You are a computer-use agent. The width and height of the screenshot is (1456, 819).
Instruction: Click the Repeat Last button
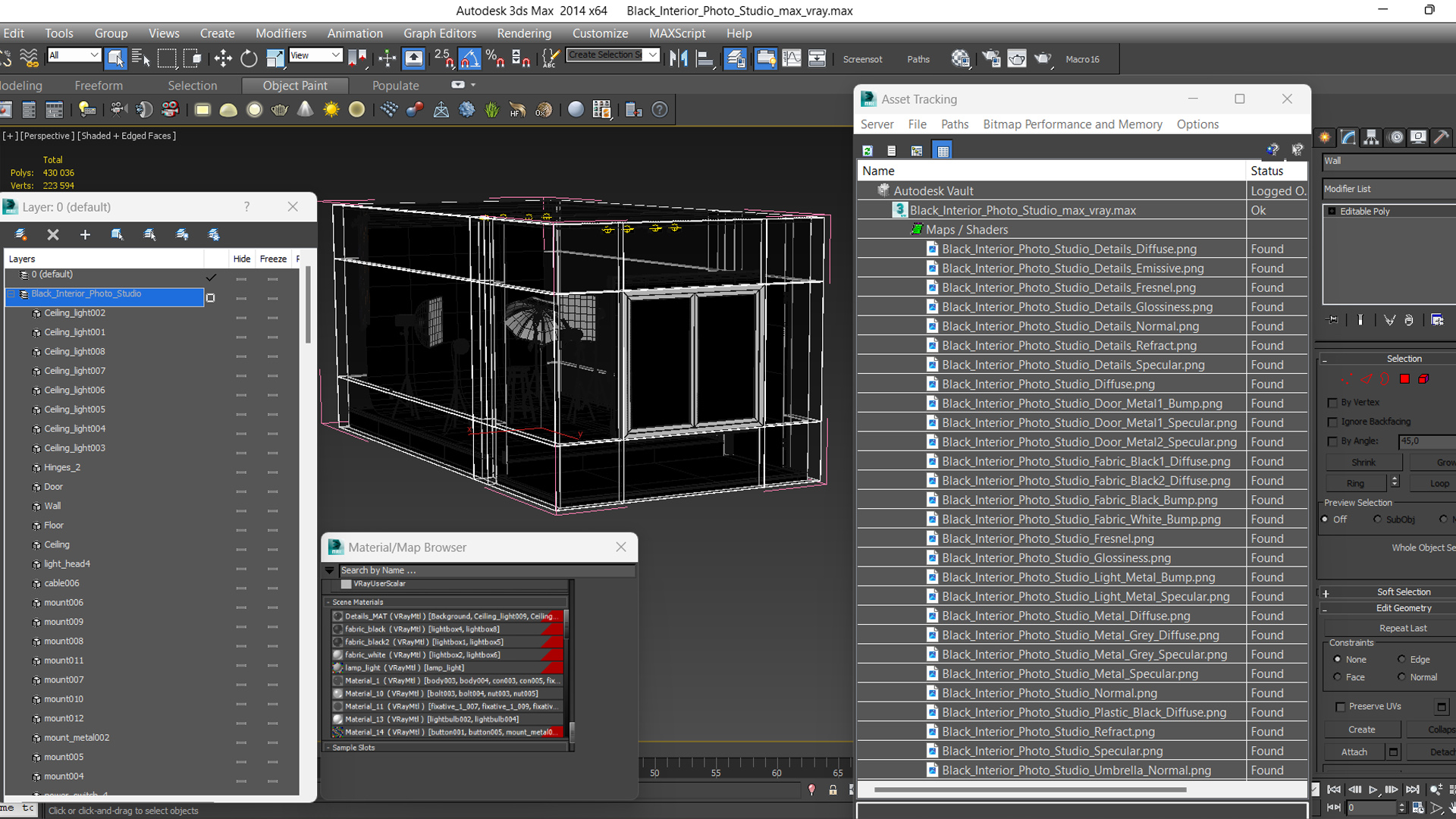coord(1402,629)
